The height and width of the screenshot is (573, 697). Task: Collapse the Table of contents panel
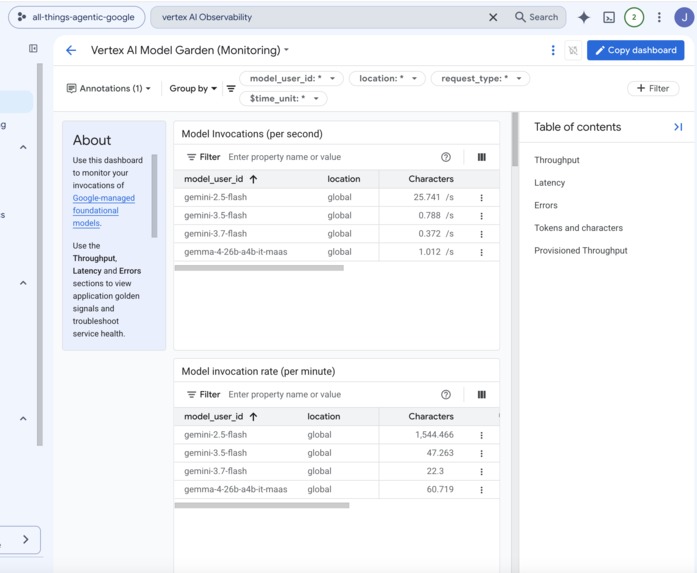point(678,127)
